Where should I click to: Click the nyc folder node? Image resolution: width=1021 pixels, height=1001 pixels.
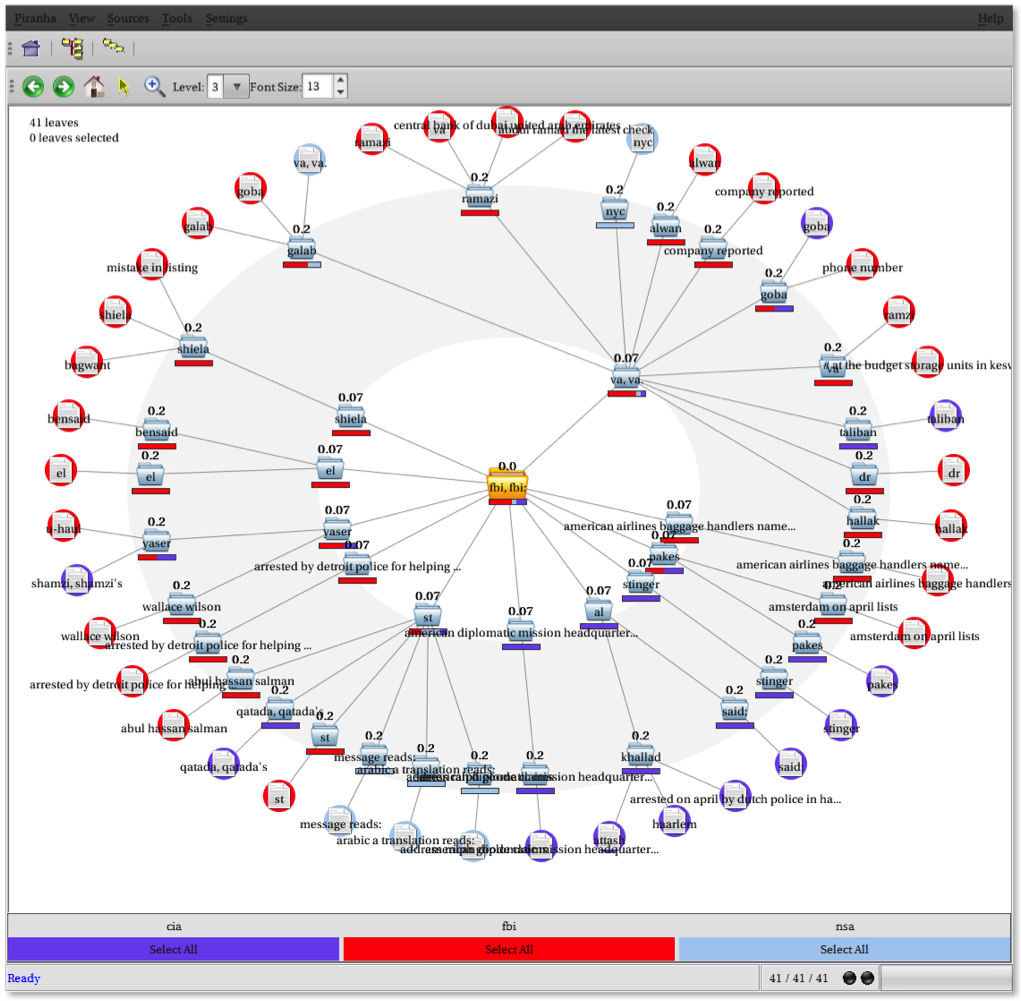615,210
